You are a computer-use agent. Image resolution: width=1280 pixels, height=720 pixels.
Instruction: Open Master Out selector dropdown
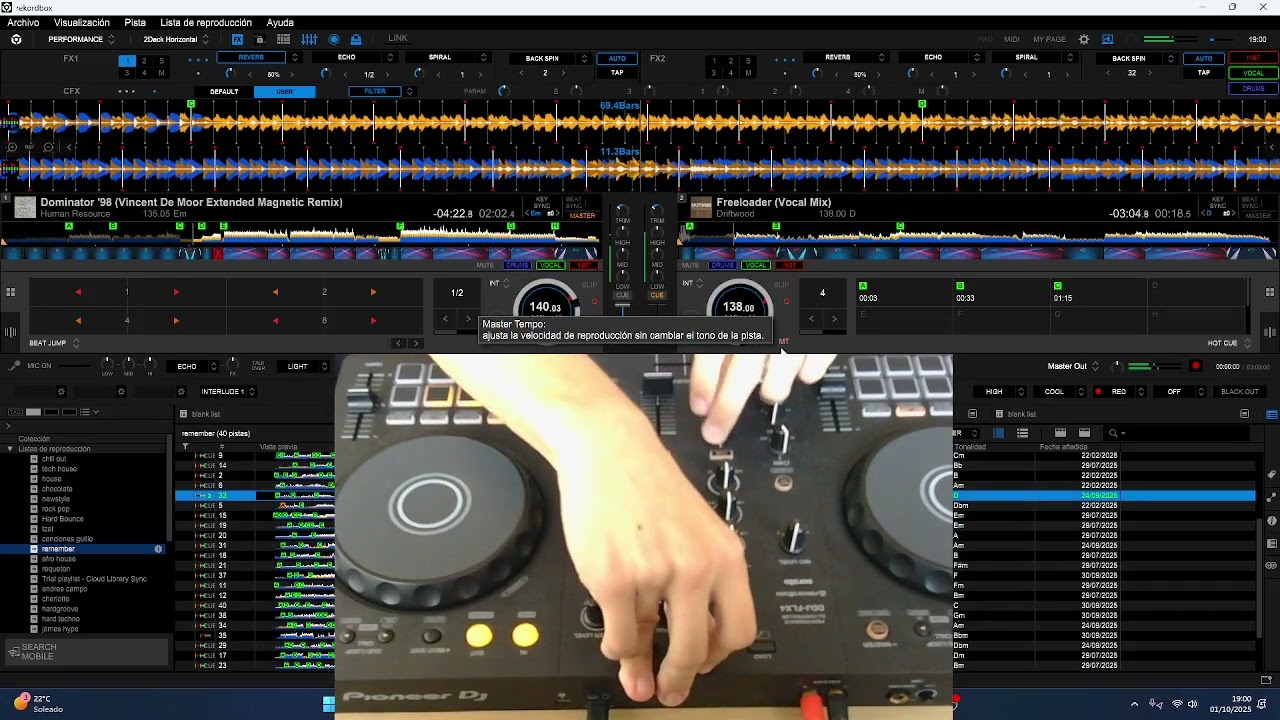[x=1073, y=366]
